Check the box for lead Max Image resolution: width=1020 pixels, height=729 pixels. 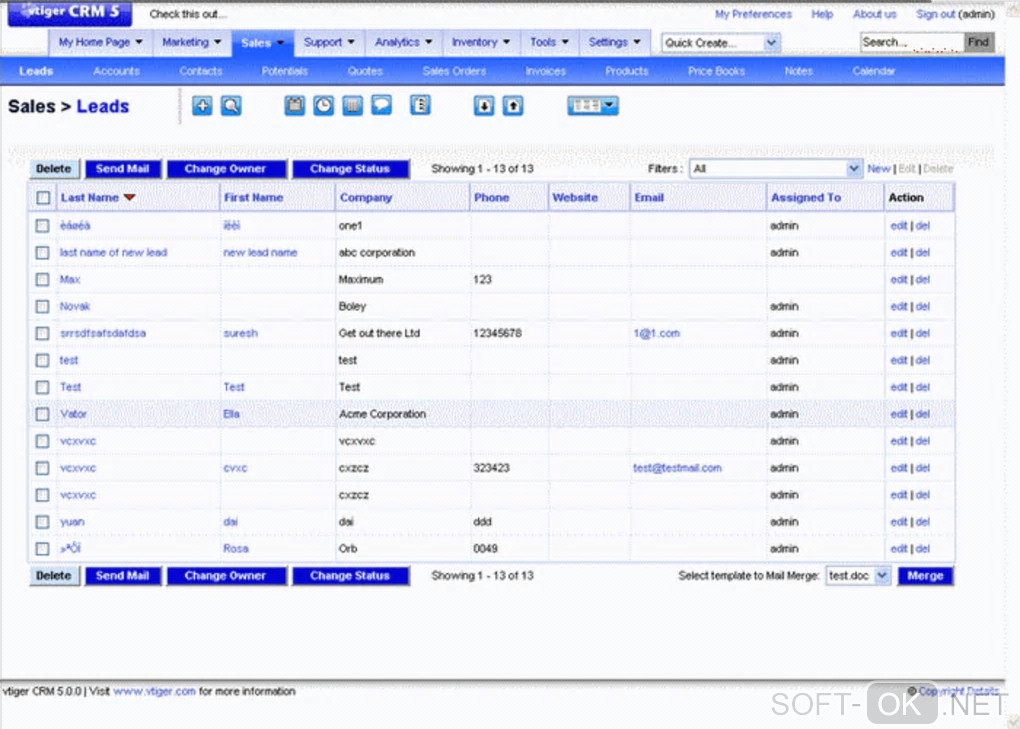coord(42,280)
